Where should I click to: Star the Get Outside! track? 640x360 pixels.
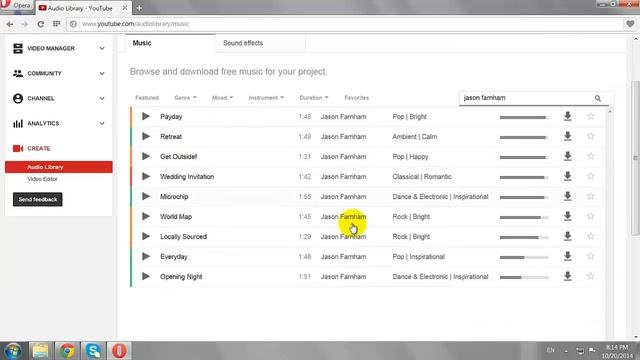[x=590, y=156]
